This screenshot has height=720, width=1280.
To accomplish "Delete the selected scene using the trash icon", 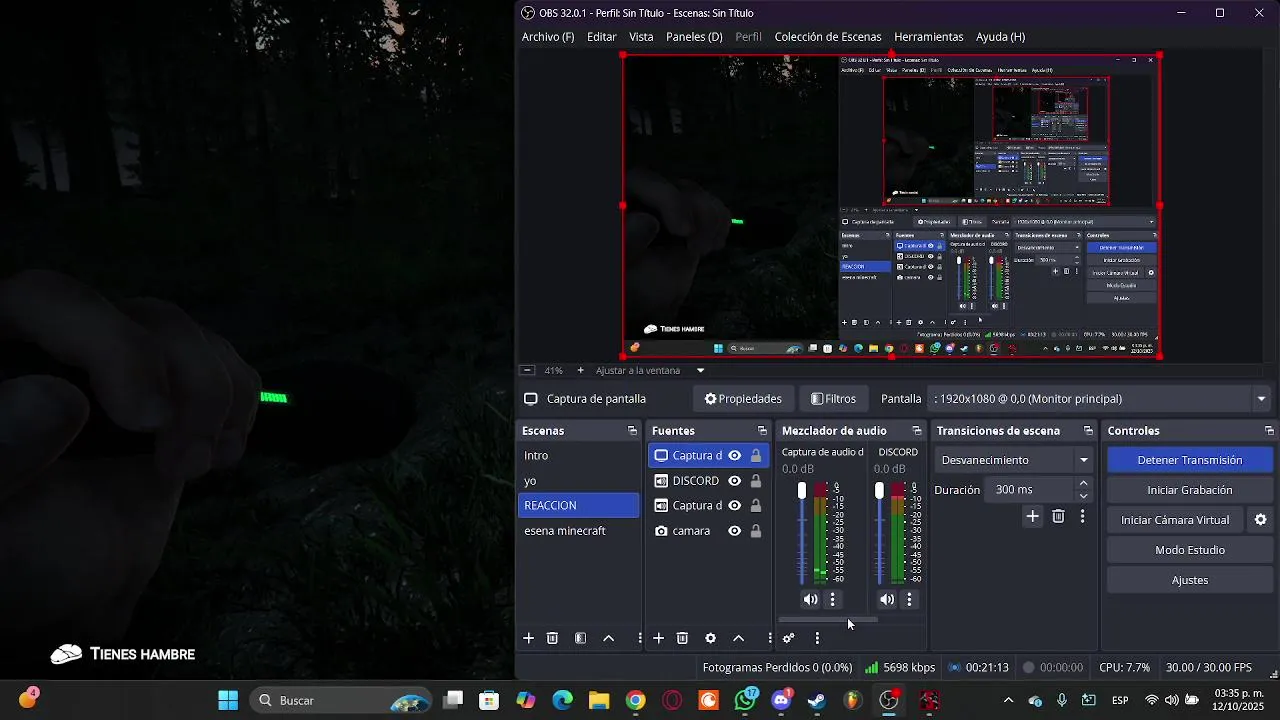I will (x=552, y=638).
